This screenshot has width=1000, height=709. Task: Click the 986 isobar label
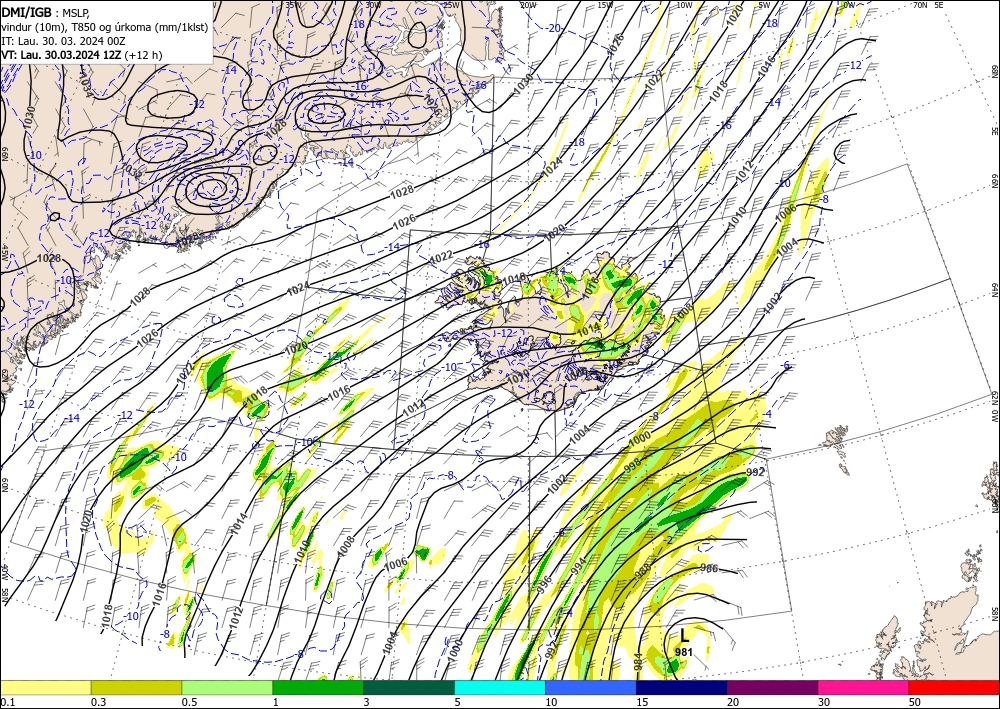coord(709,568)
